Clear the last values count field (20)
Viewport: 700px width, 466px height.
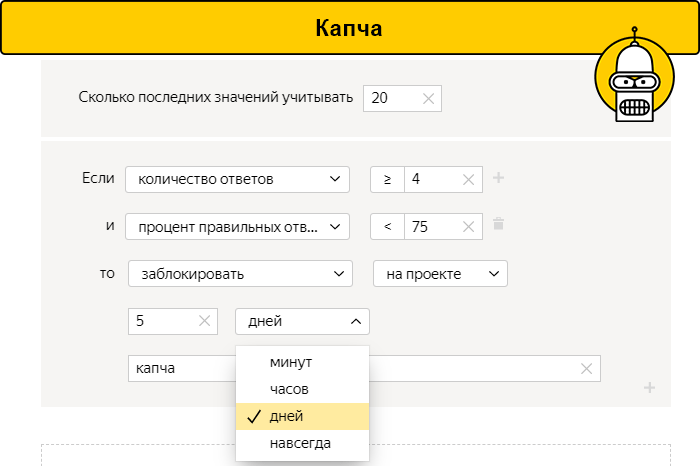pos(428,98)
